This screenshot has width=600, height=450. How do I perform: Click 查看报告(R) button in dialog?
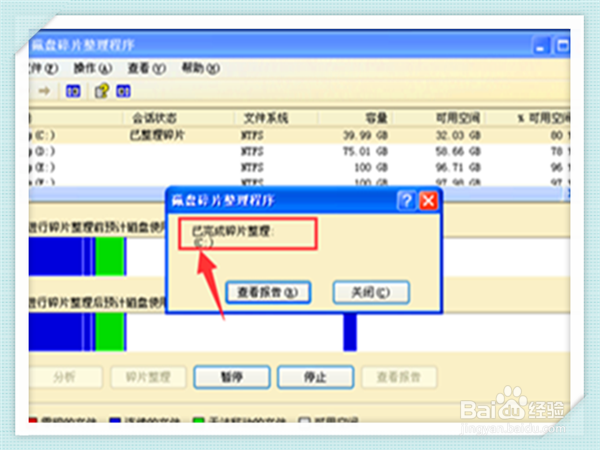(x=268, y=292)
